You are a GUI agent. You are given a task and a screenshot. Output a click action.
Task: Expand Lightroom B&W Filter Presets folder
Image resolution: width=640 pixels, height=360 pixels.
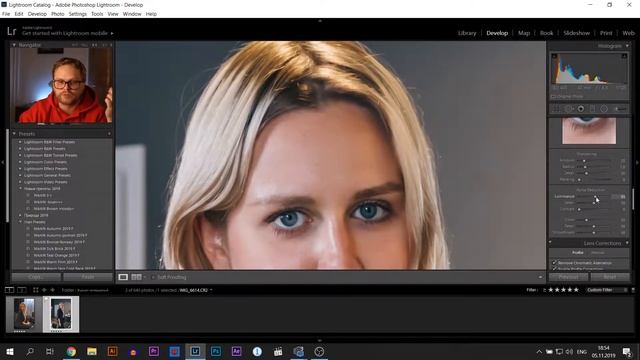(x=20, y=142)
